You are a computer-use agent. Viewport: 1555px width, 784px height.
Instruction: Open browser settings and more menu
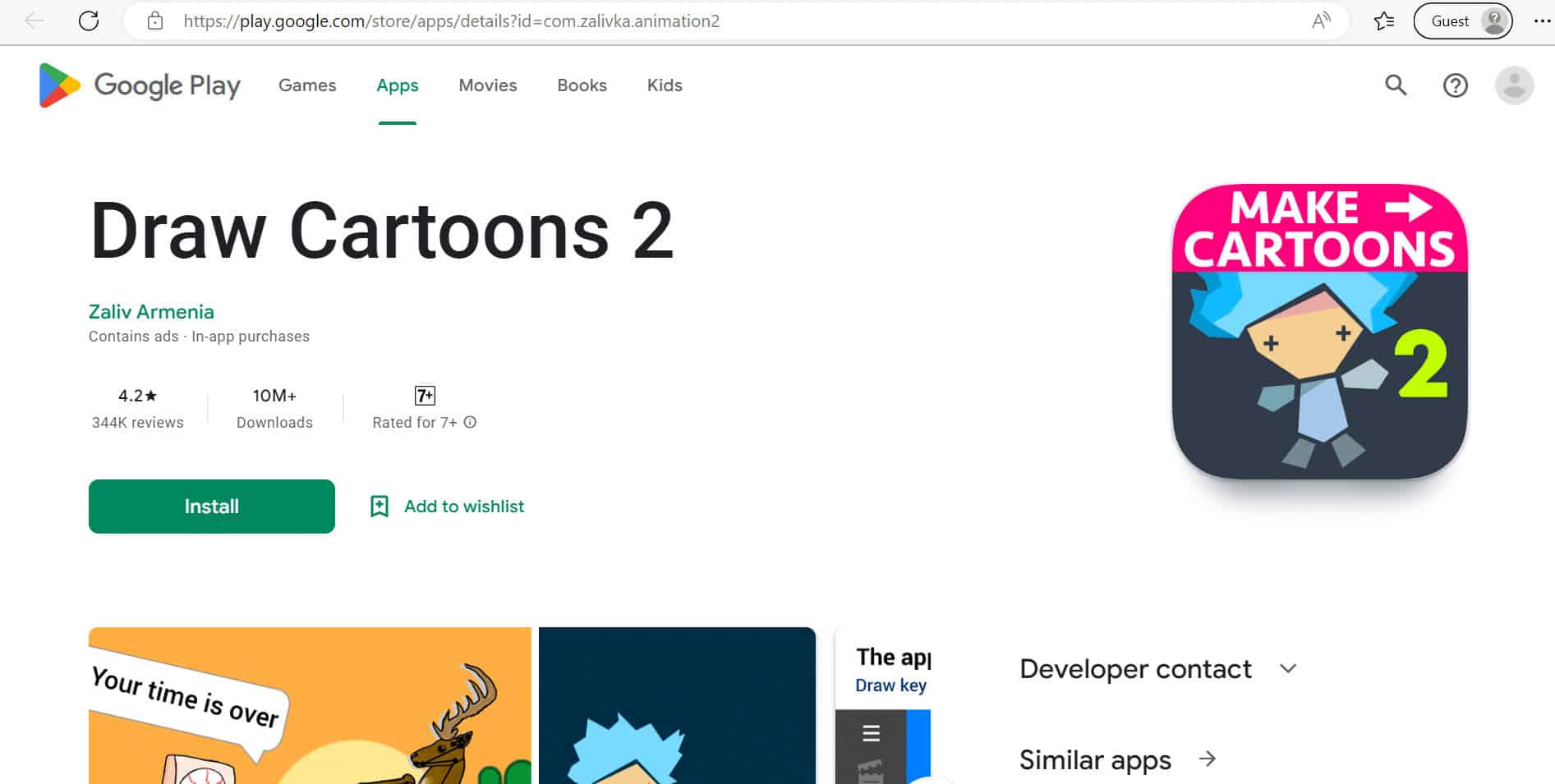1542,21
